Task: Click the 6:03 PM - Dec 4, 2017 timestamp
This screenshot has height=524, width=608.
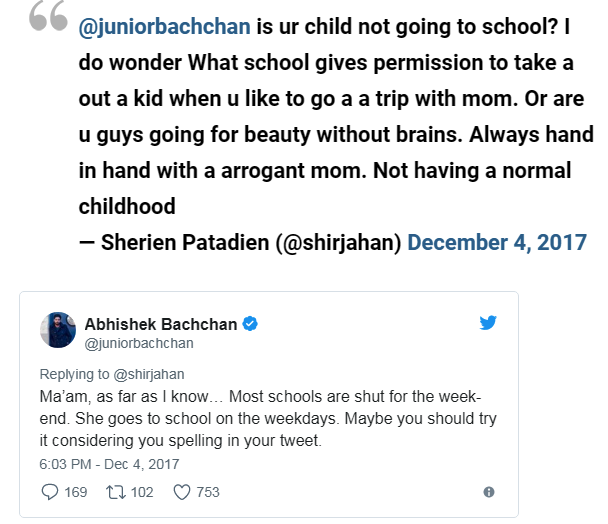Action: [x=109, y=464]
